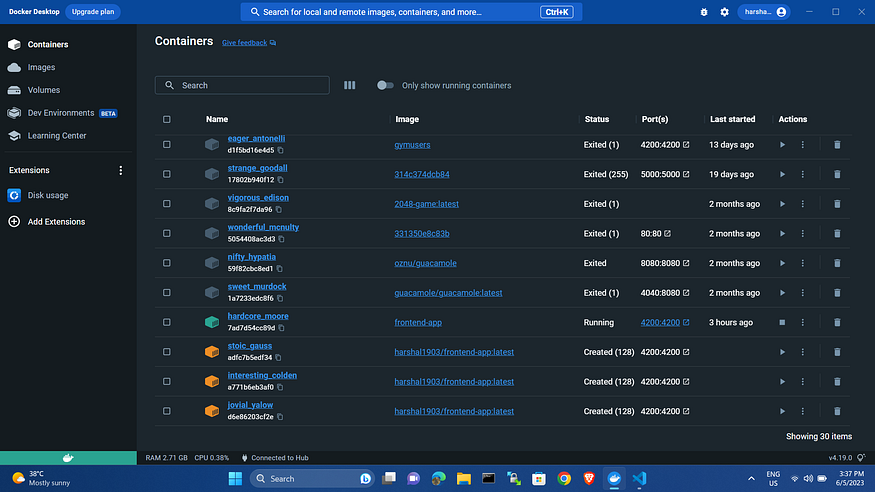Image resolution: width=875 pixels, height=492 pixels.
Task: Open Google Chrome from the taskbar
Action: pos(564,479)
